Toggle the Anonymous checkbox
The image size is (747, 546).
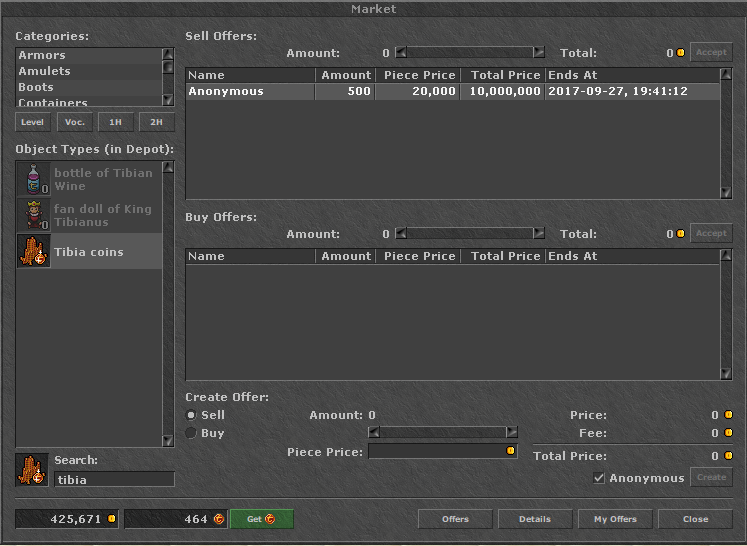[x=599, y=477]
